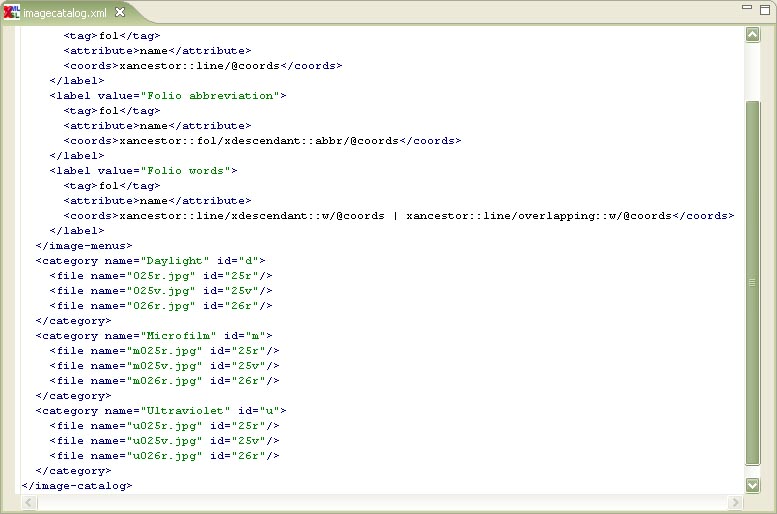
Task: Click the file name="m025r.jpg" line
Action: click(x=164, y=350)
